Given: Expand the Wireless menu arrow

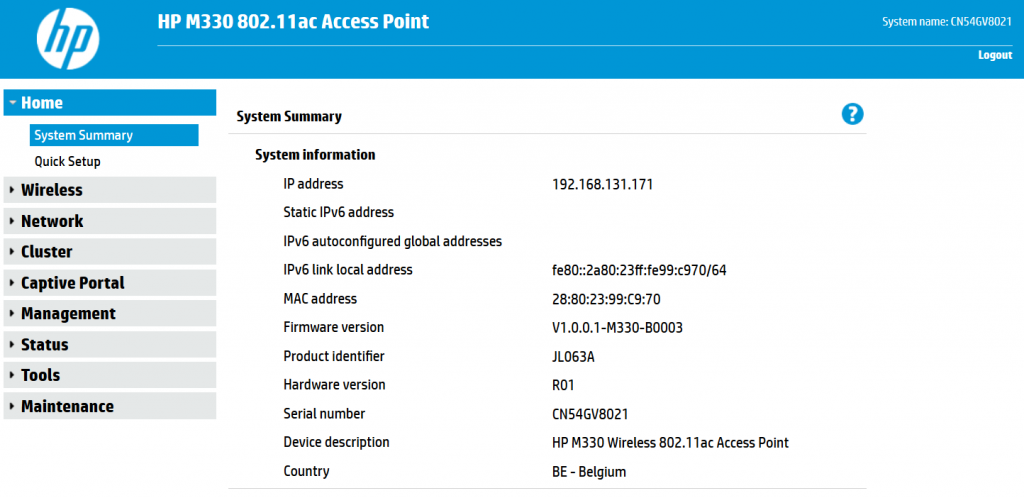Looking at the screenshot, I should pos(12,190).
